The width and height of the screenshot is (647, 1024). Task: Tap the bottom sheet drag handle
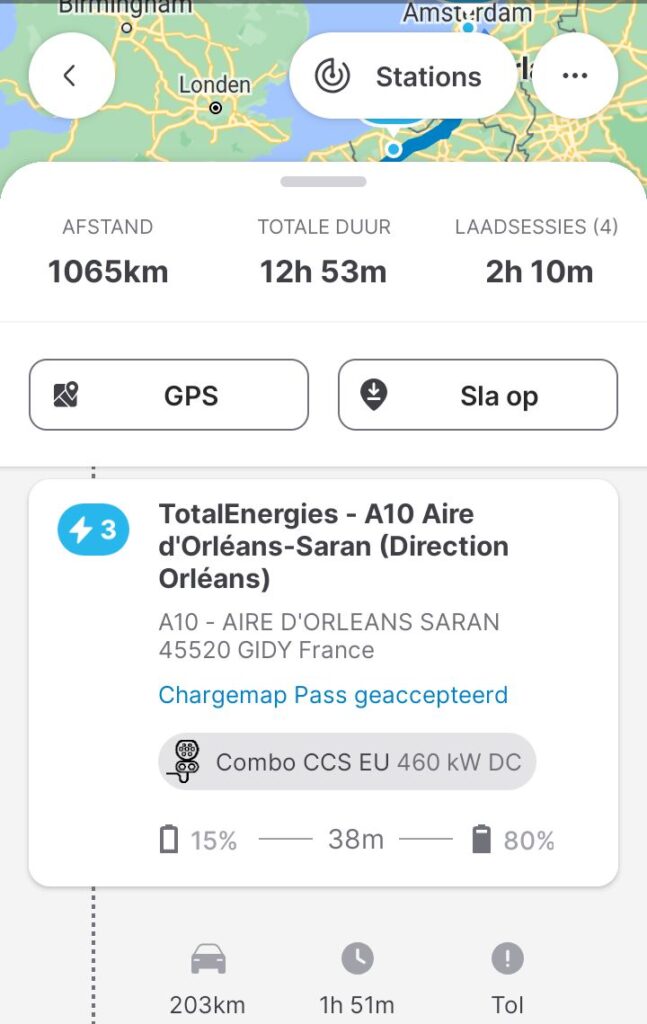(x=323, y=182)
